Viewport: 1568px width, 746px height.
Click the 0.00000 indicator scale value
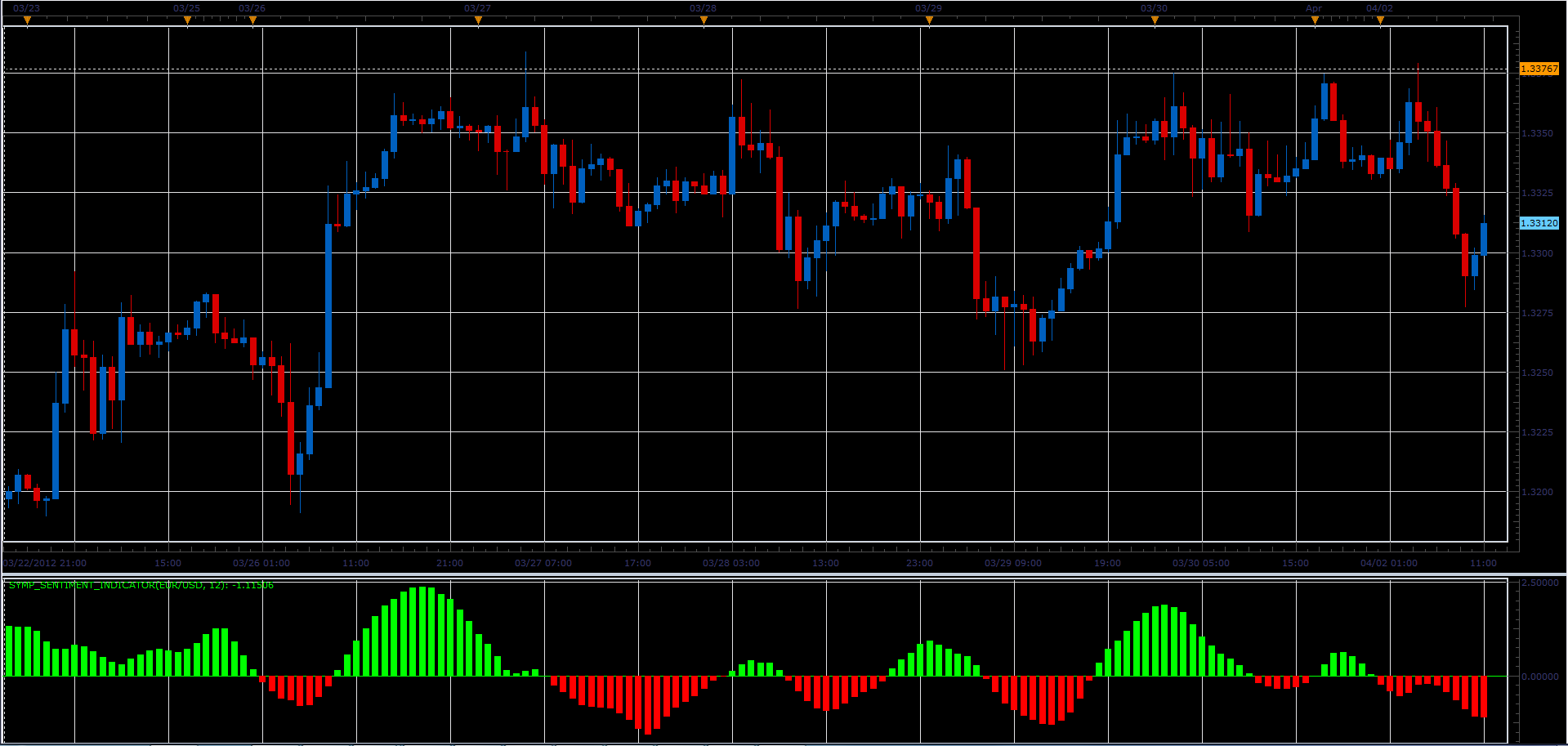1540,677
